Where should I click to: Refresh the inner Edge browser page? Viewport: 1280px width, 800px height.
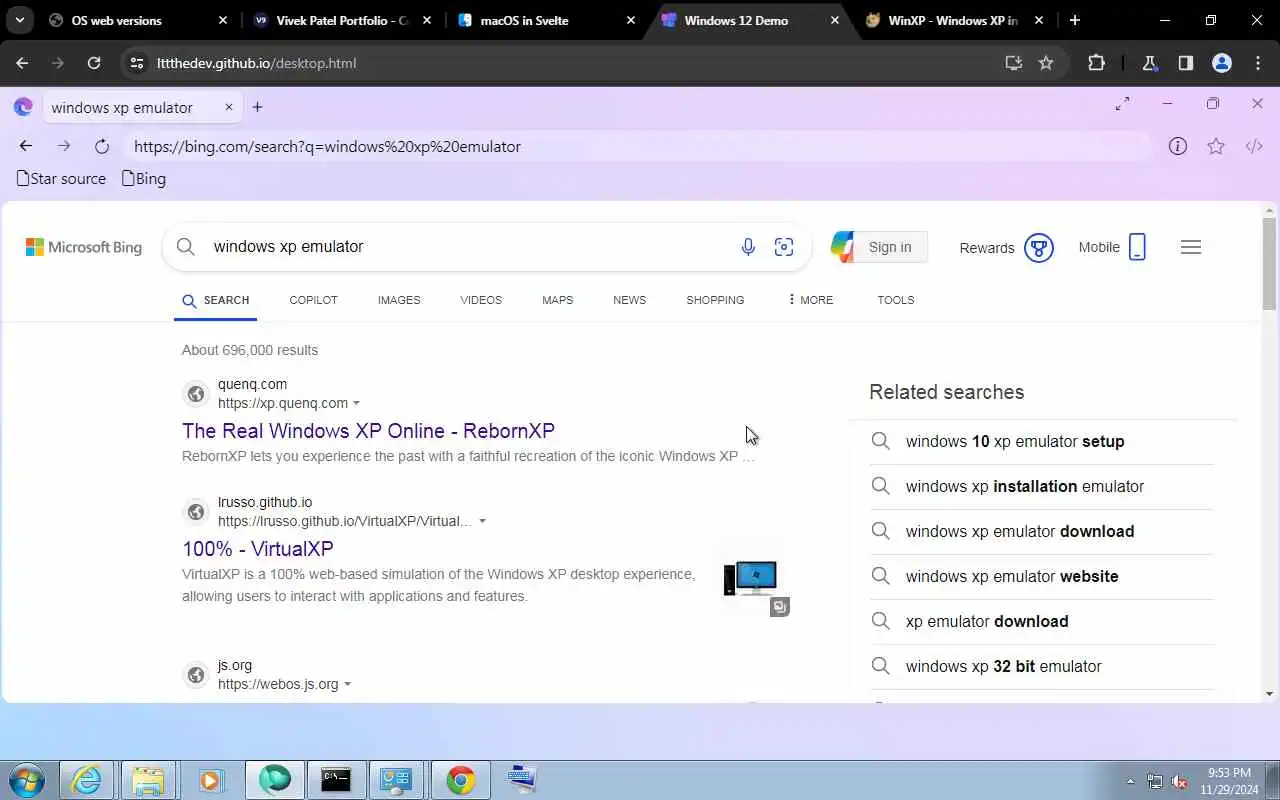(102, 146)
